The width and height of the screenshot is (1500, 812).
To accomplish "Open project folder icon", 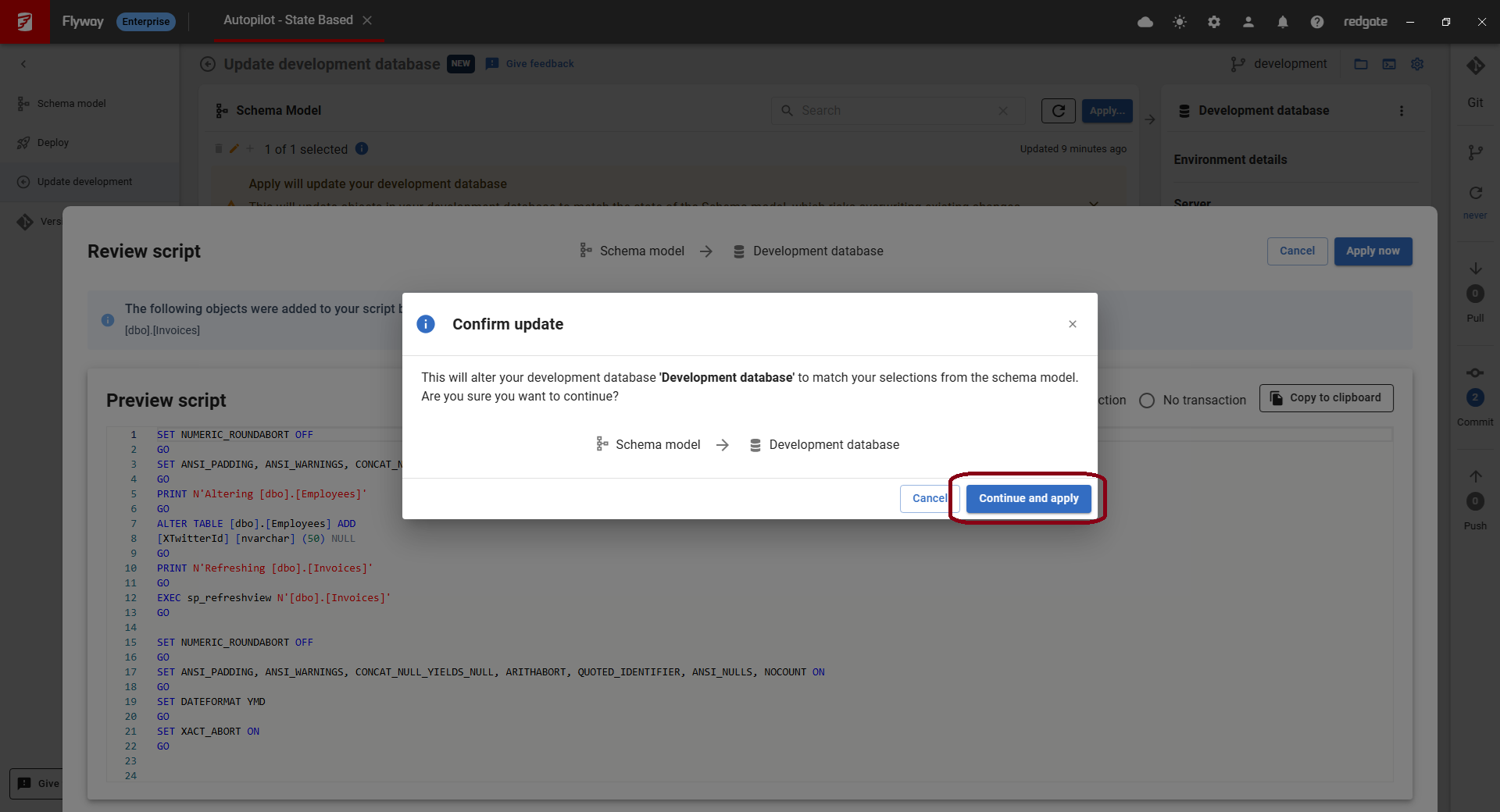I will tap(1361, 64).
